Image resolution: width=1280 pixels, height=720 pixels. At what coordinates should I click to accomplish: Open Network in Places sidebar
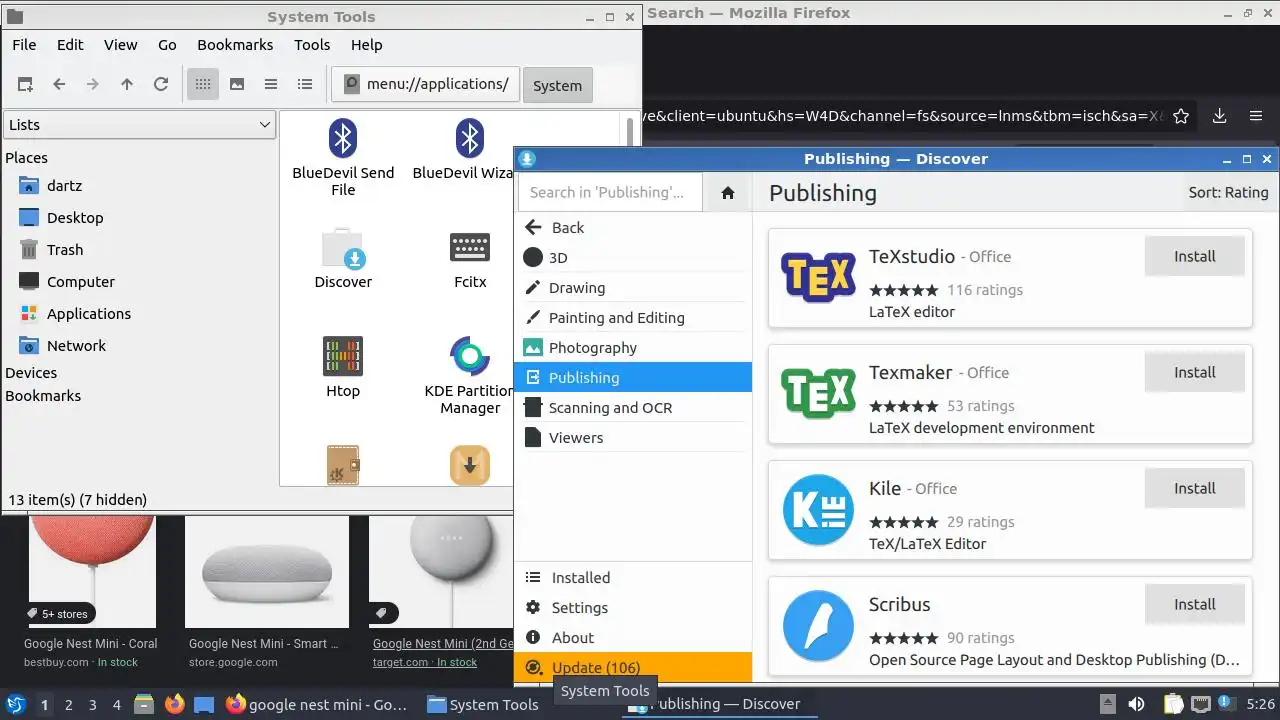pyautogui.click(x=76, y=346)
